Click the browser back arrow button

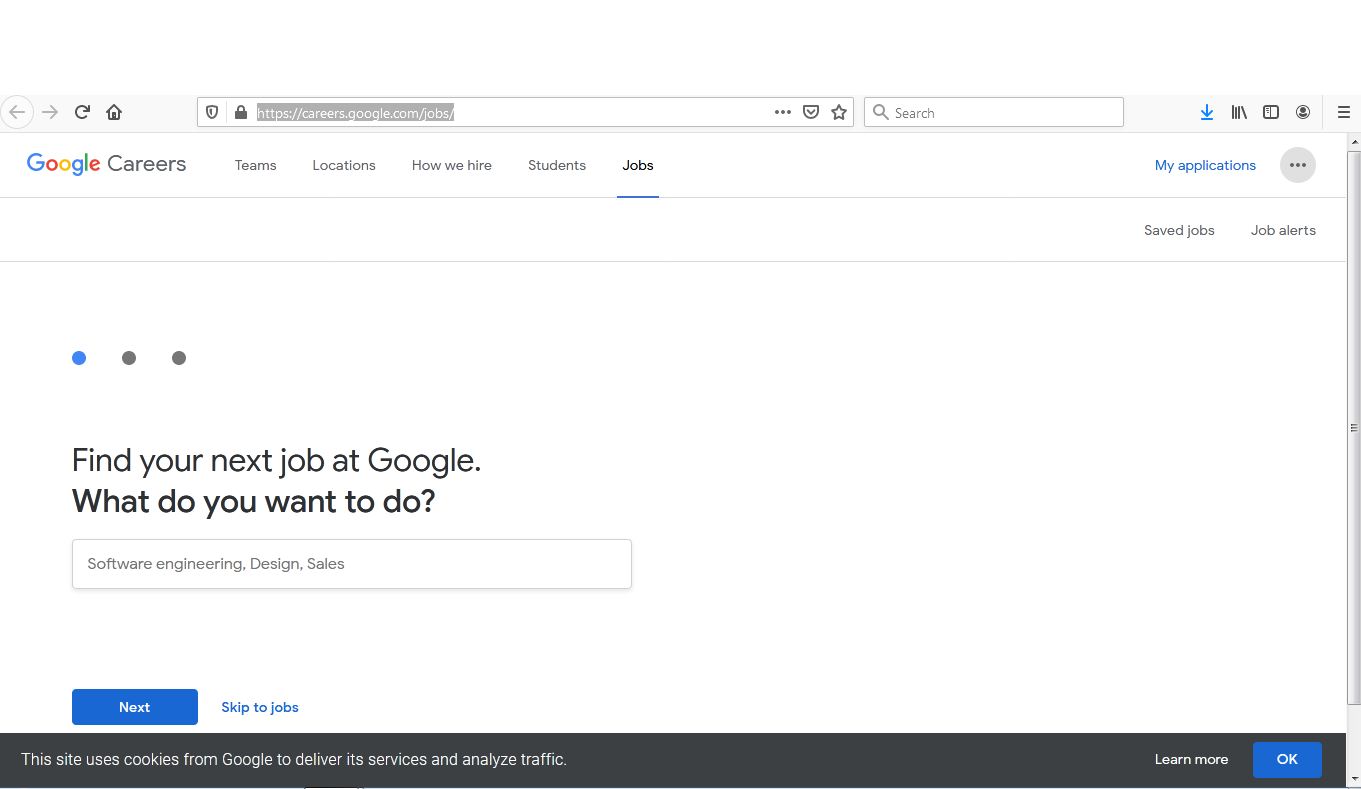click(17, 112)
